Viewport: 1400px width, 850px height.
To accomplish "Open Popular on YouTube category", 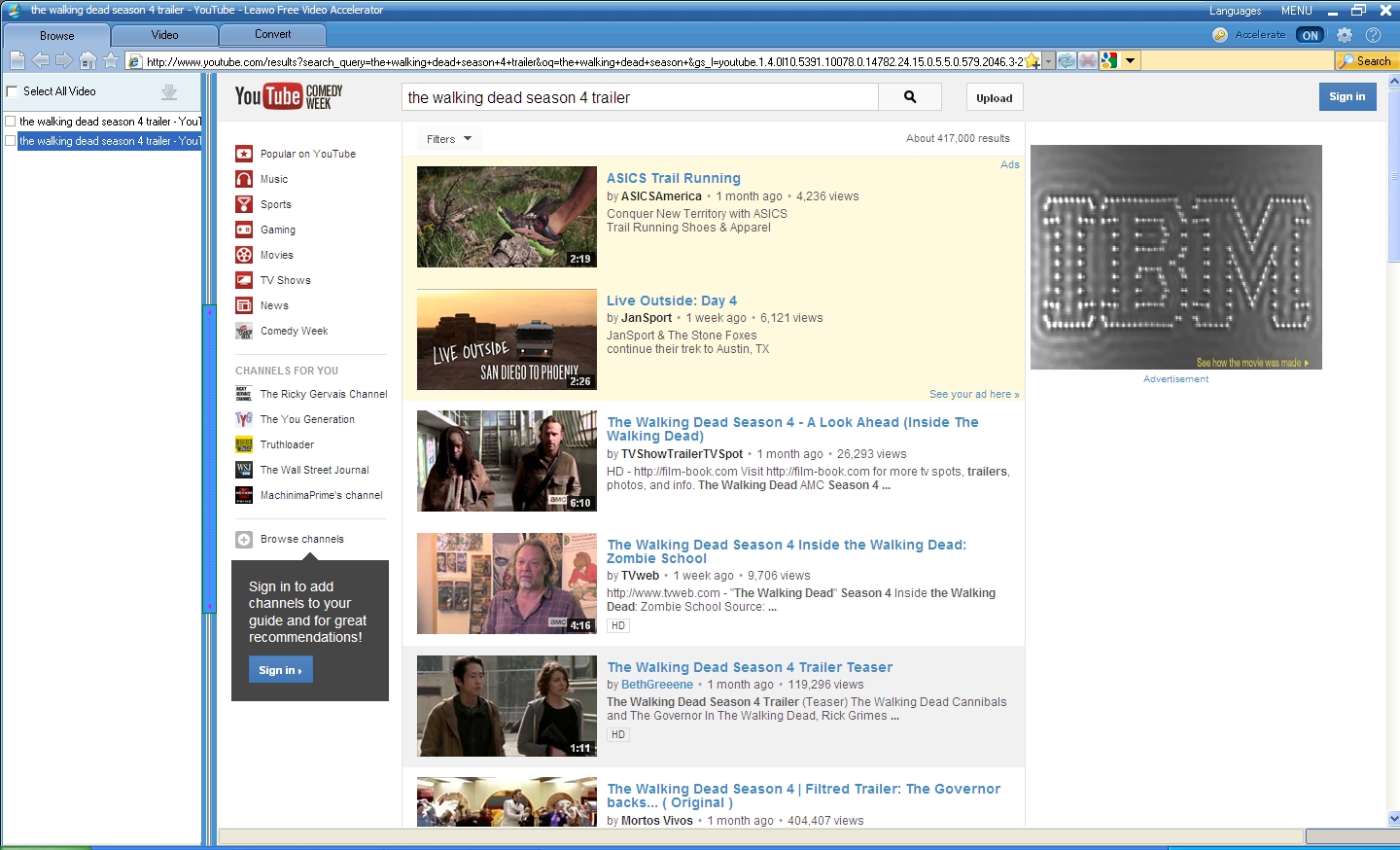I will coord(296,154).
